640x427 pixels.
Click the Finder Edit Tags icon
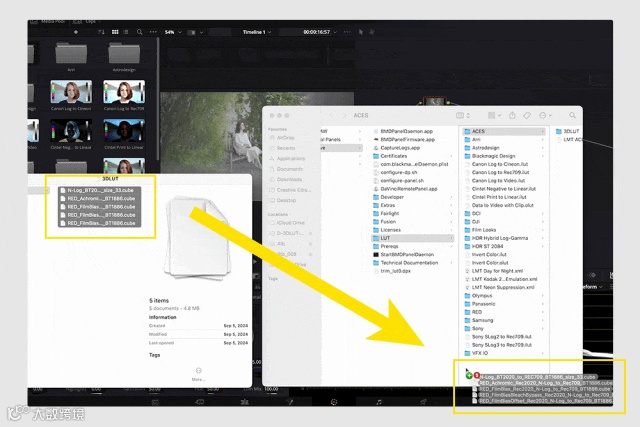point(527,116)
